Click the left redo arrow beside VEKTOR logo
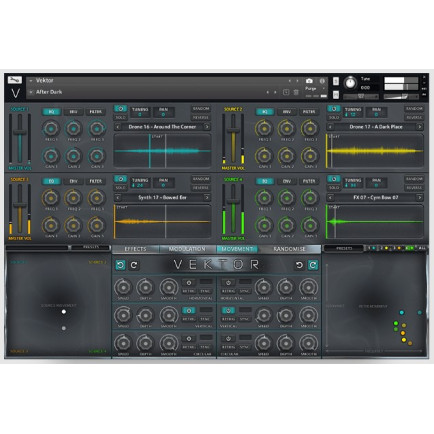434x434 pixels. coord(134,265)
